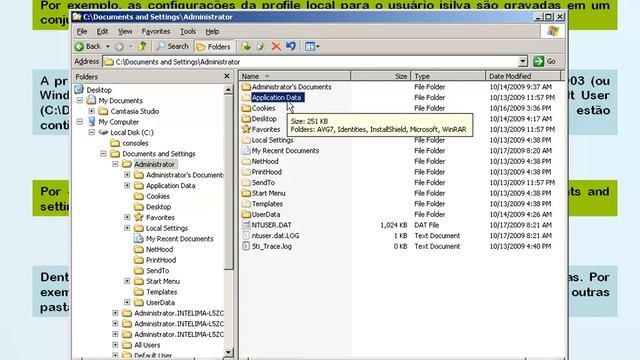Collapse Documents and Settings tree node
This screenshot has width=640, height=360.
[104, 153]
